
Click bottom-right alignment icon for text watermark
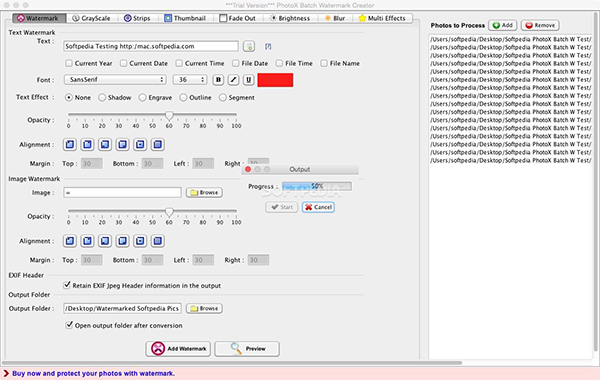122,144
